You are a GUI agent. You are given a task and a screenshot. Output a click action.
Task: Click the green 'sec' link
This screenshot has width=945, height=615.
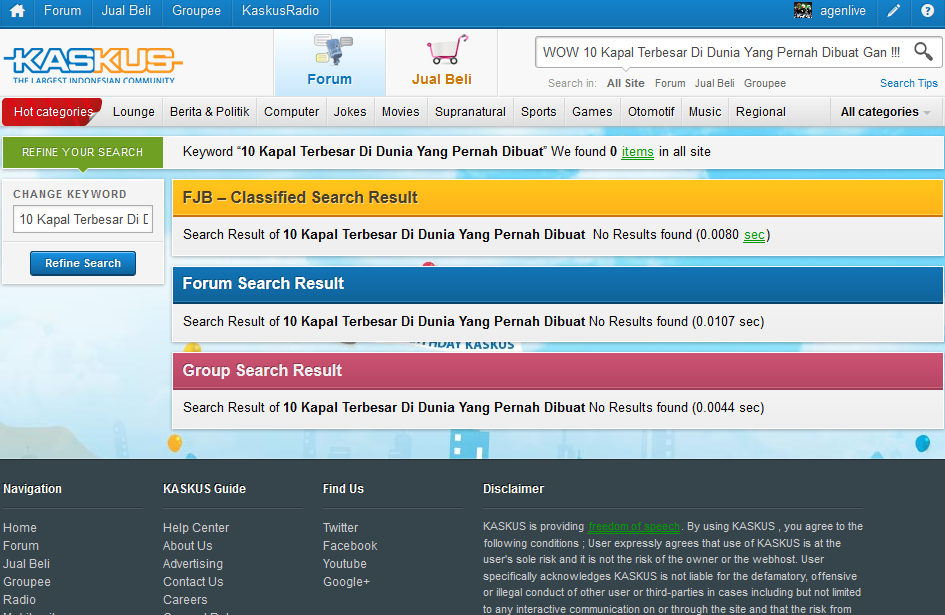click(x=754, y=235)
